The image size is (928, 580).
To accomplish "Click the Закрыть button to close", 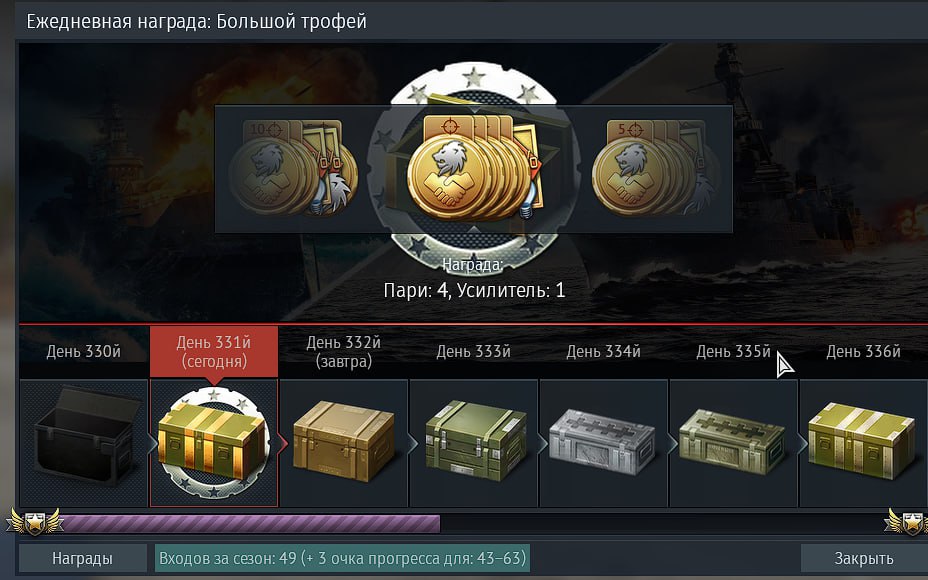I will (863, 558).
